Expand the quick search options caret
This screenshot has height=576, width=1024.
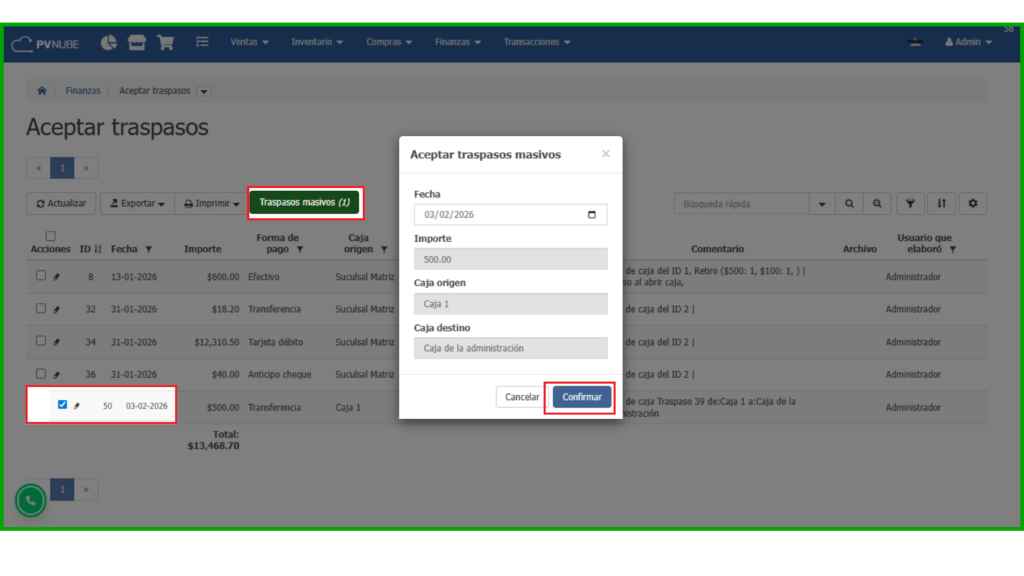coord(822,204)
